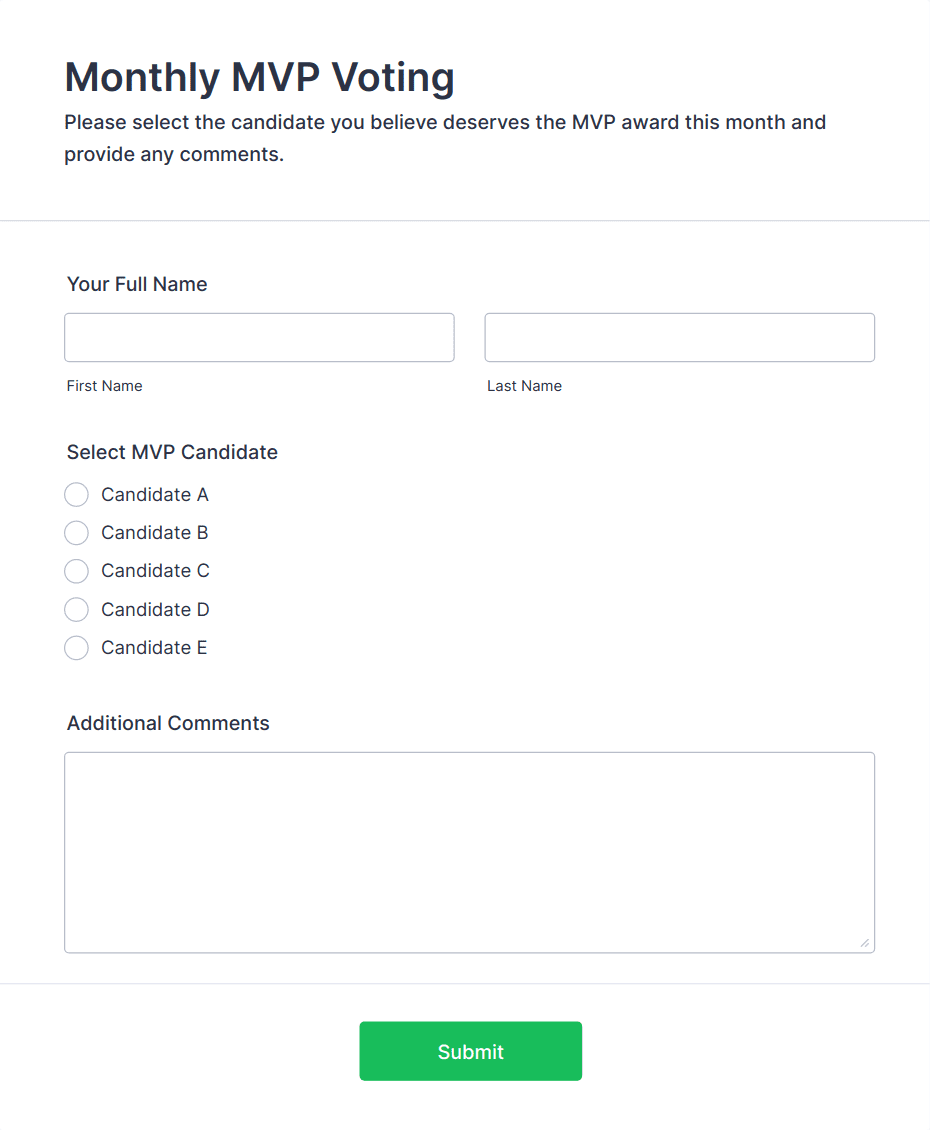Viewport: 930px width, 1130px height.
Task: Select Candidate E radio circle
Action: point(77,648)
